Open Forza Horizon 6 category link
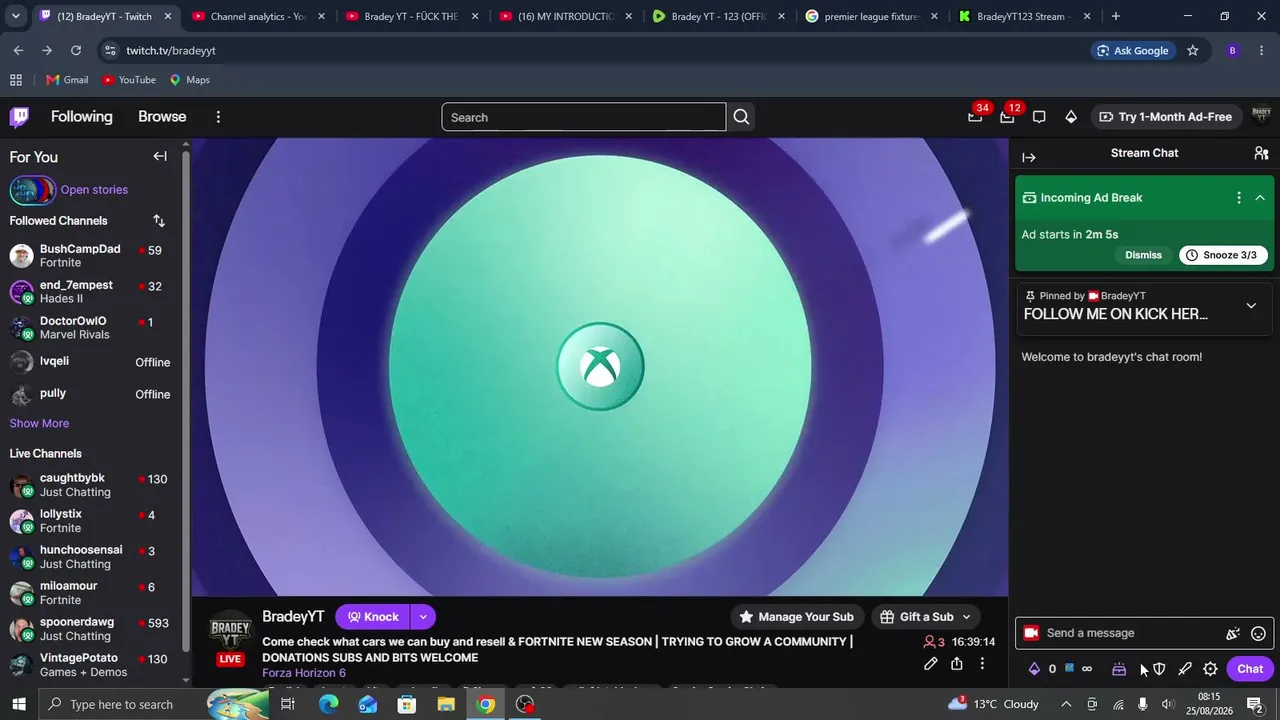Screen dimensions: 1280x720 [304, 673]
